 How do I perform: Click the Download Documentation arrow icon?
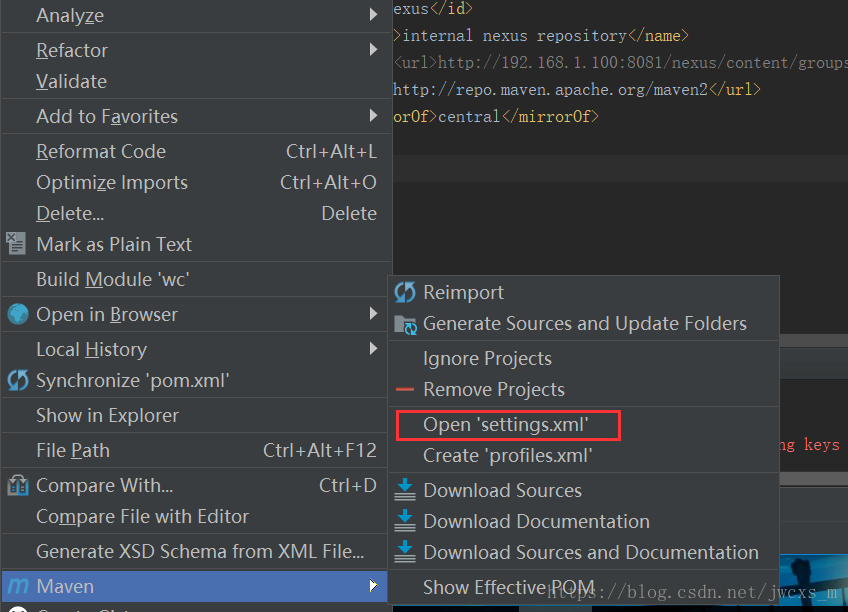click(405, 521)
